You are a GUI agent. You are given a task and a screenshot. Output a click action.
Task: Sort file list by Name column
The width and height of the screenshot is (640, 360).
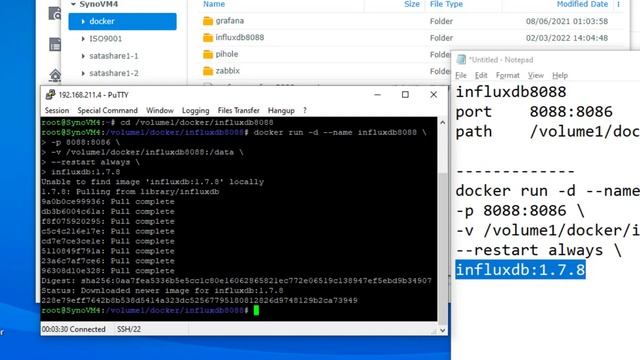coord(214,4)
